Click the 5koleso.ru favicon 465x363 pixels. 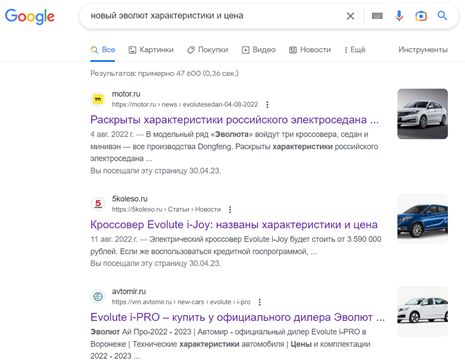[x=98, y=204]
